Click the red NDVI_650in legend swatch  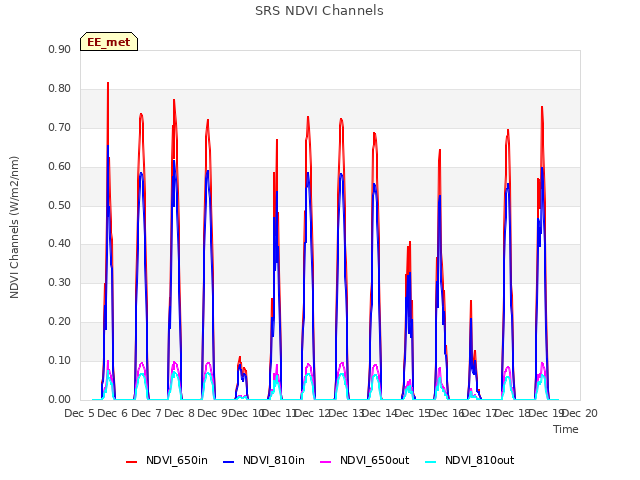pyautogui.click(x=131, y=461)
